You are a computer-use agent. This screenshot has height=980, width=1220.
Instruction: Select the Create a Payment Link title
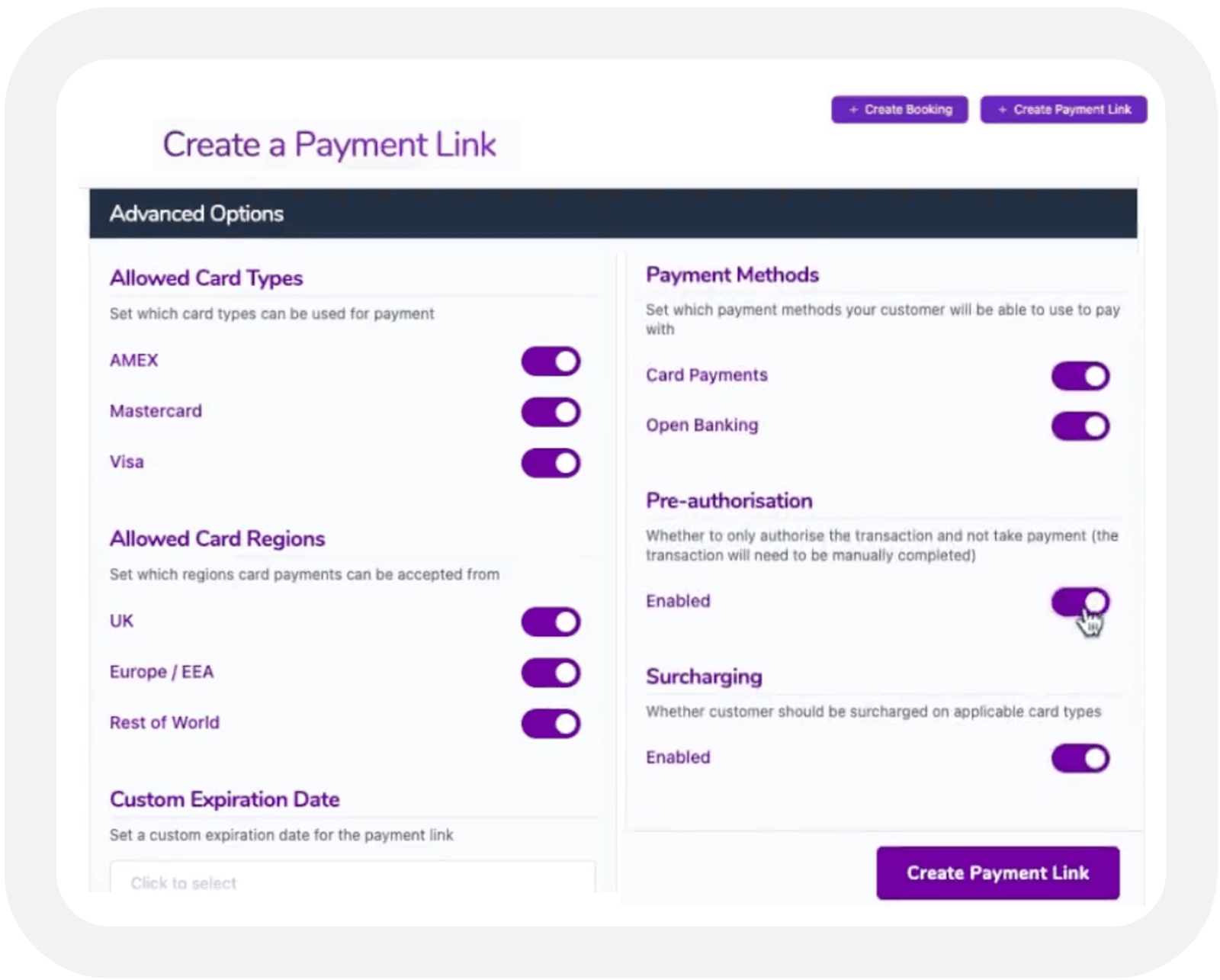329,143
